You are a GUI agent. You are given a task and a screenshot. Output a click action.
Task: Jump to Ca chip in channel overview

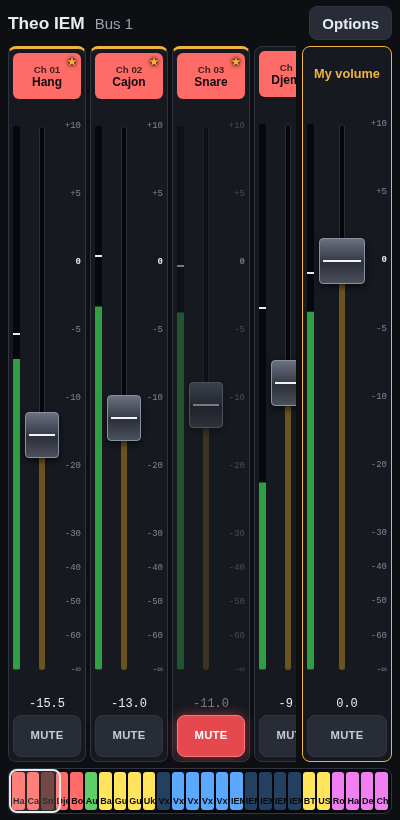(33, 791)
